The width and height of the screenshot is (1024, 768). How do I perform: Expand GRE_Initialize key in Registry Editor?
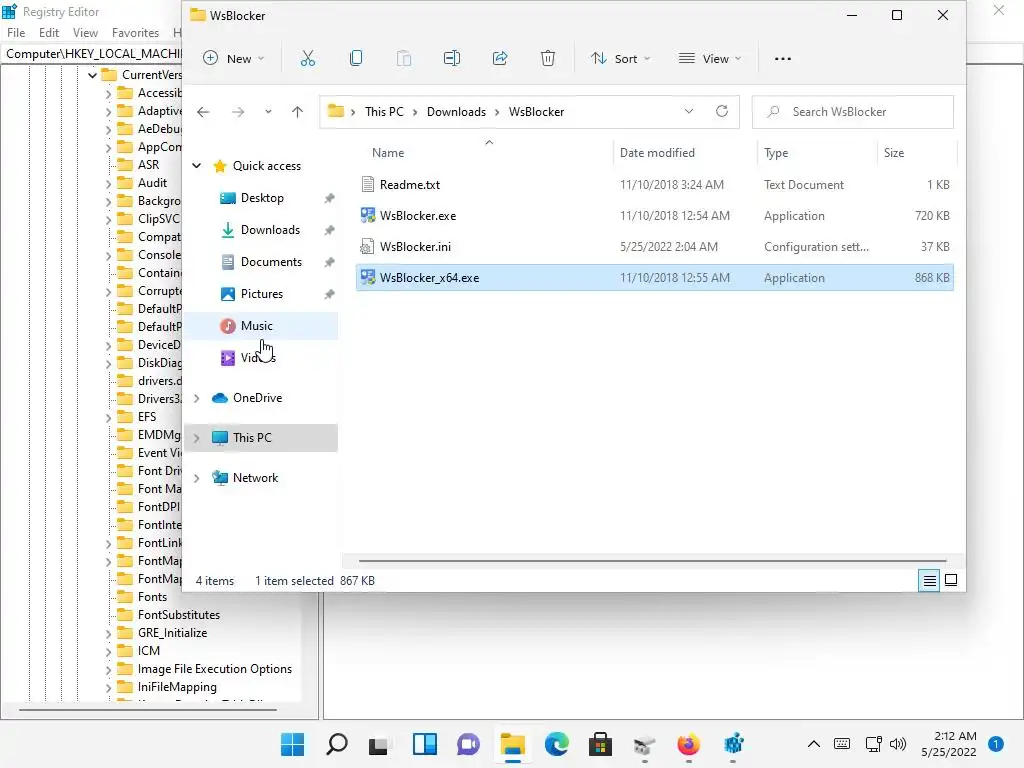point(108,633)
